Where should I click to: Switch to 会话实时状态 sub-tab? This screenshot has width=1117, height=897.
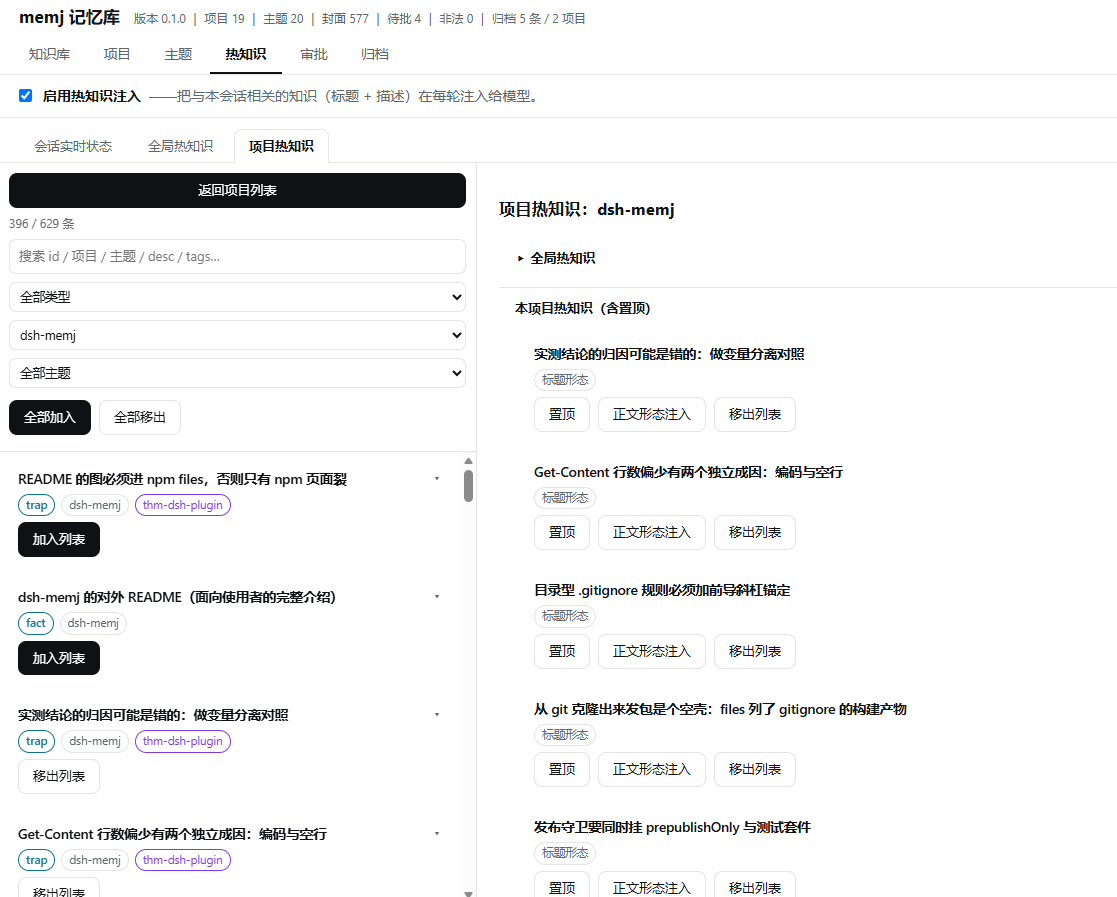tap(73, 146)
